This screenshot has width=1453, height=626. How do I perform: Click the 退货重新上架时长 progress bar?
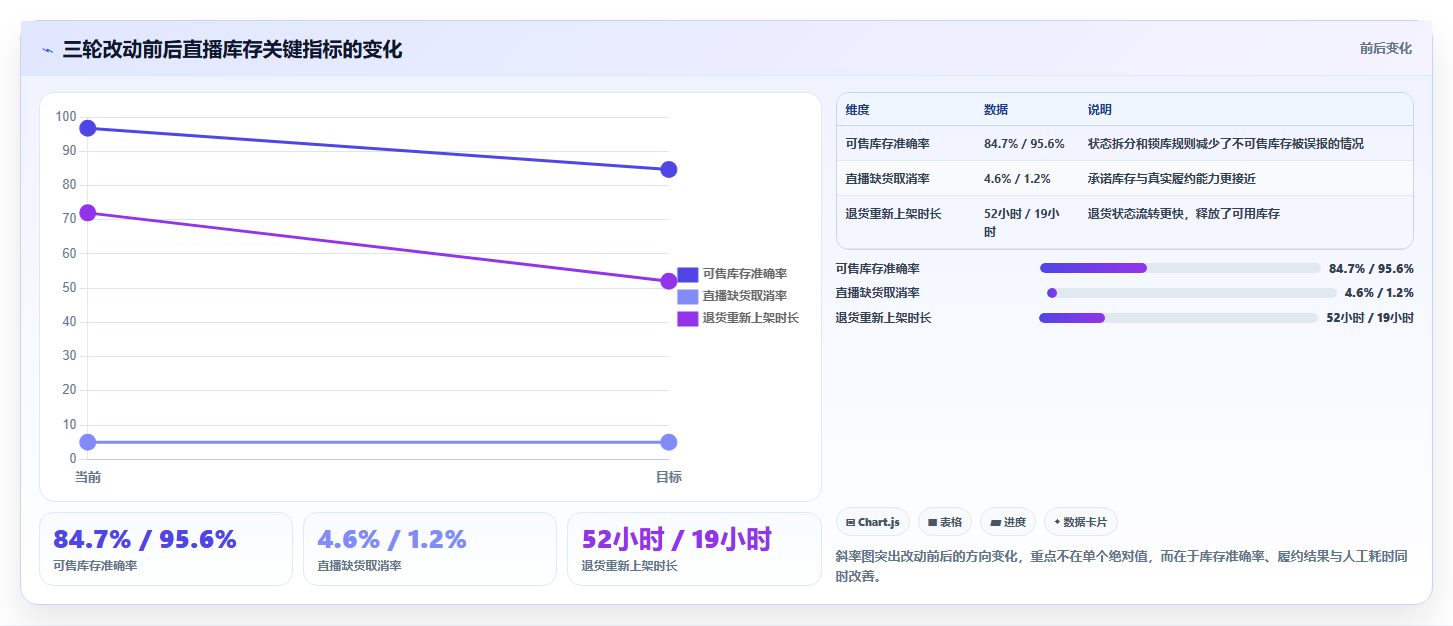[x=1178, y=318]
